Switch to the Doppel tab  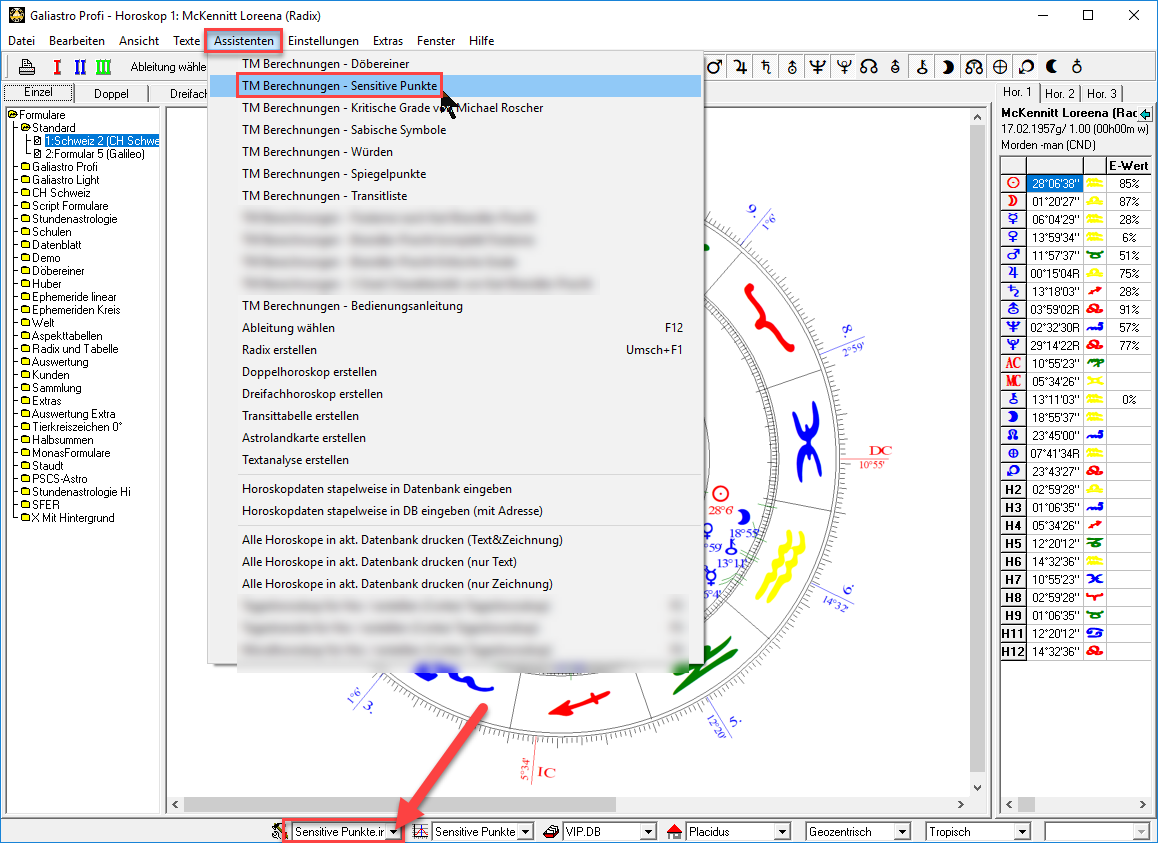(x=112, y=94)
